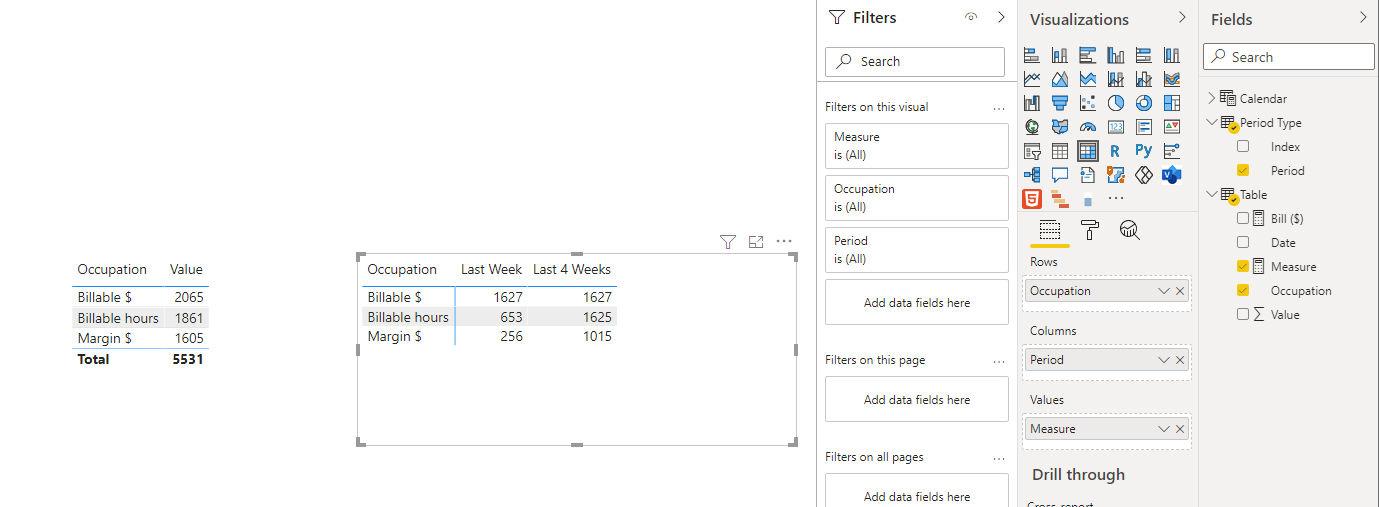Open focus mode for the matrix visual
The height and width of the screenshot is (507, 1379).
756,242
